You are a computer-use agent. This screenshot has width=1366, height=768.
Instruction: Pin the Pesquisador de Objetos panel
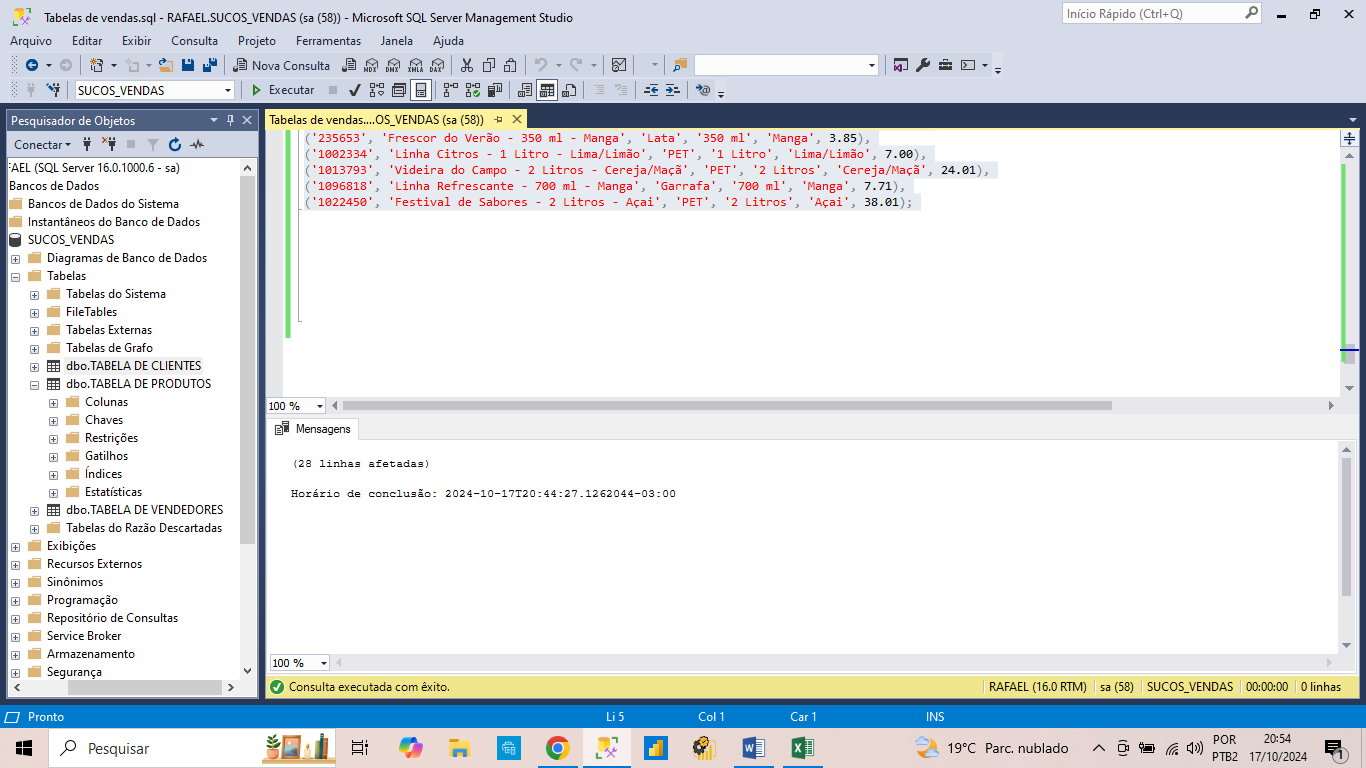pyautogui.click(x=230, y=120)
